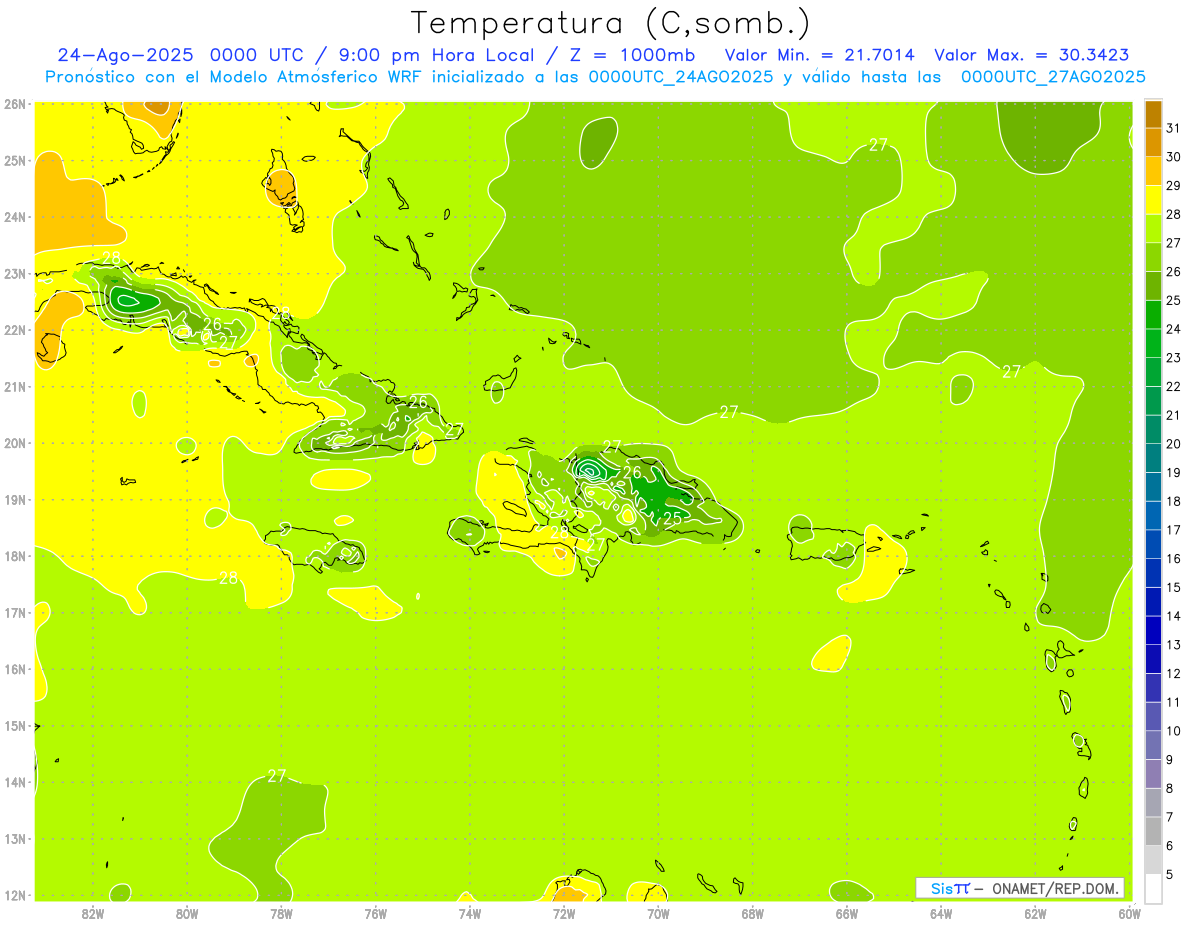
Task: Click the 24N latitude axis label
Action: click(15, 217)
